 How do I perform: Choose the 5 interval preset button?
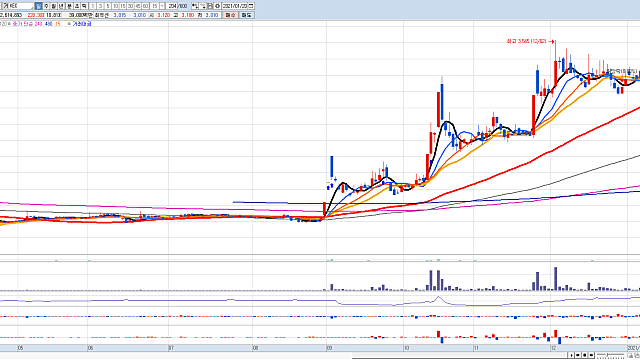point(108,6)
